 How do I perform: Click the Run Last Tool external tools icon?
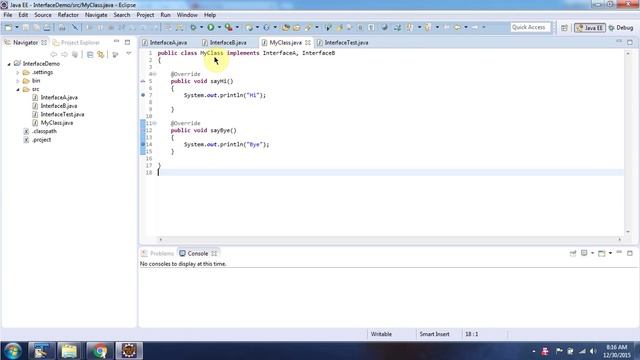coord(229,27)
